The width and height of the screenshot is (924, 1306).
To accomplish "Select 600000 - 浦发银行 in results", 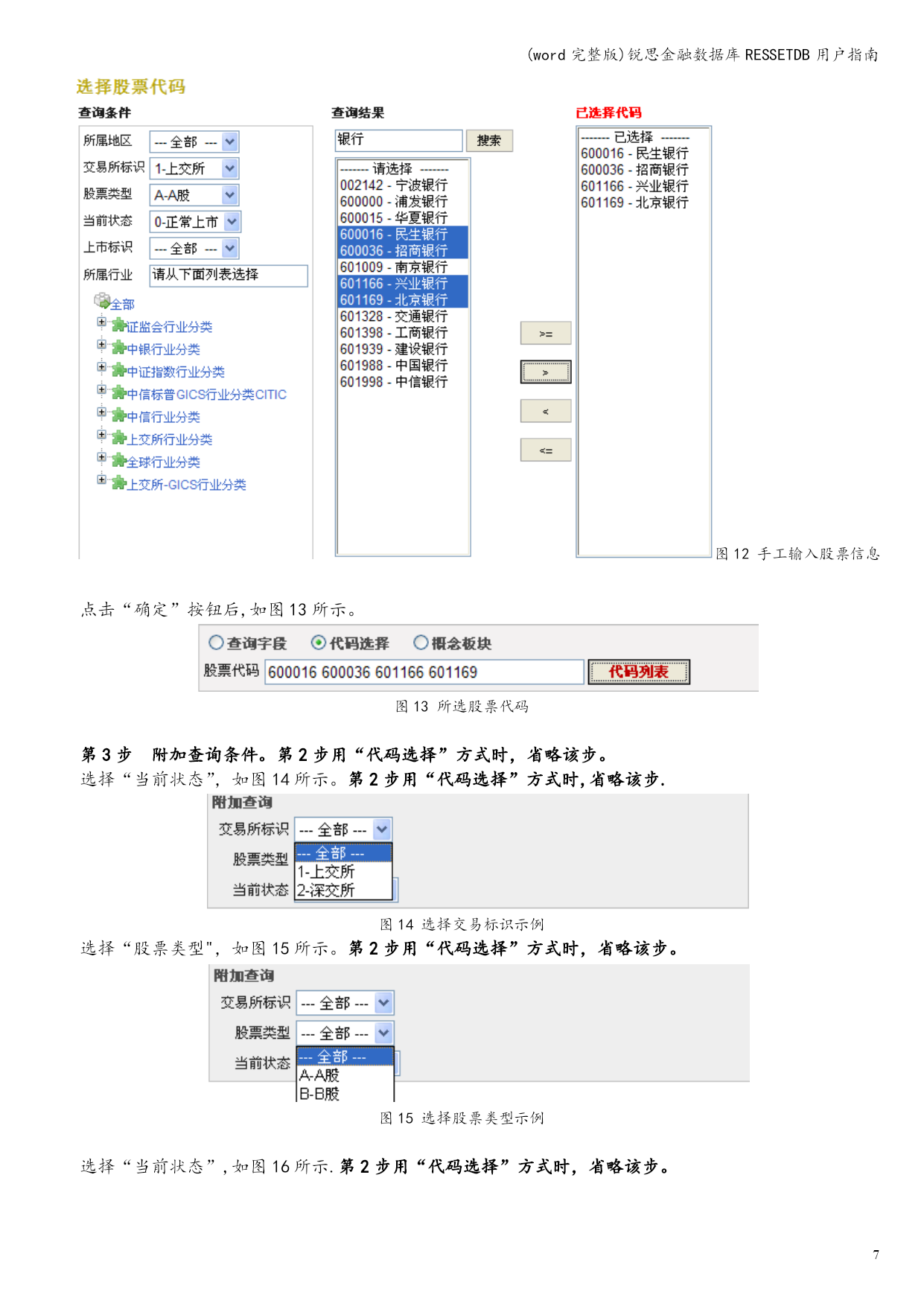I will (403, 202).
